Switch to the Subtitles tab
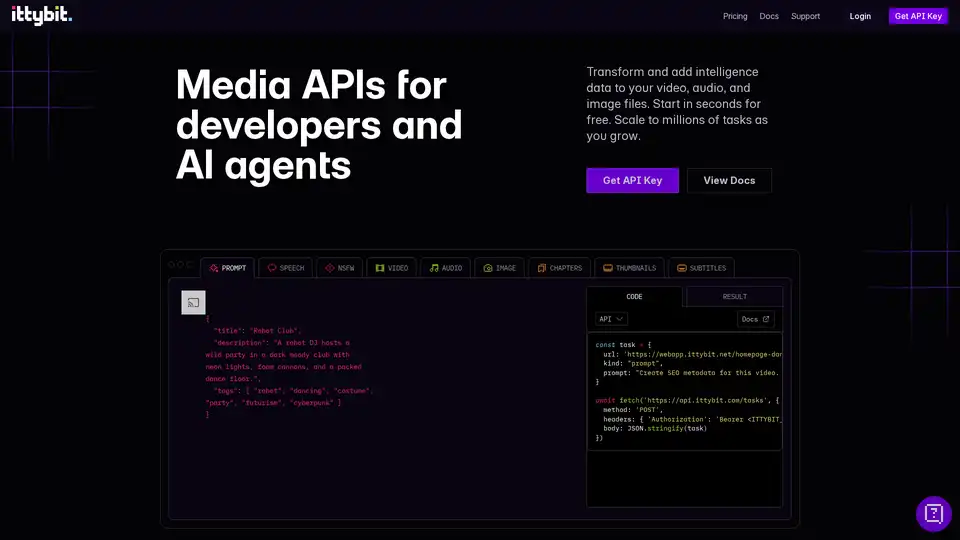 click(701, 268)
